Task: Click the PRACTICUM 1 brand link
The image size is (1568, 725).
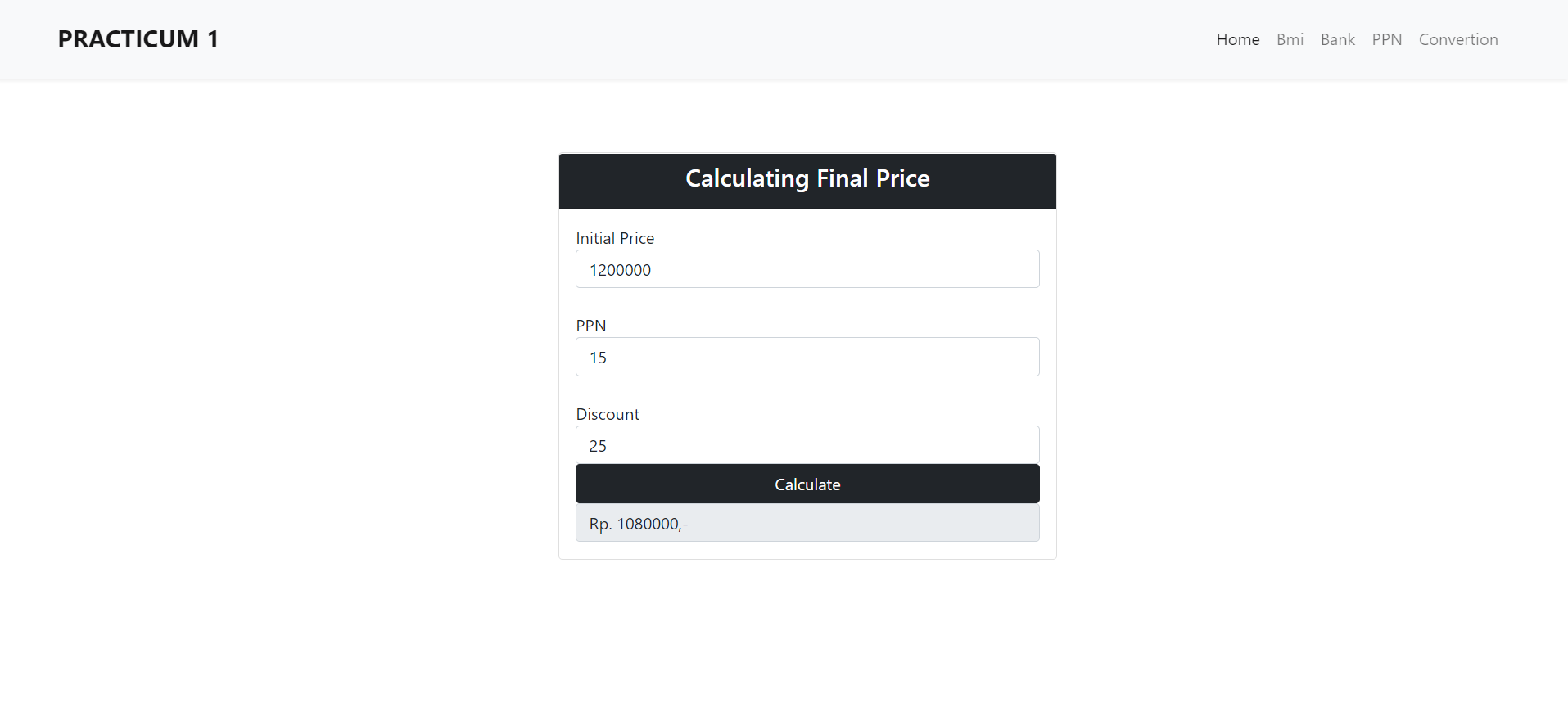Action: click(x=138, y=38)
